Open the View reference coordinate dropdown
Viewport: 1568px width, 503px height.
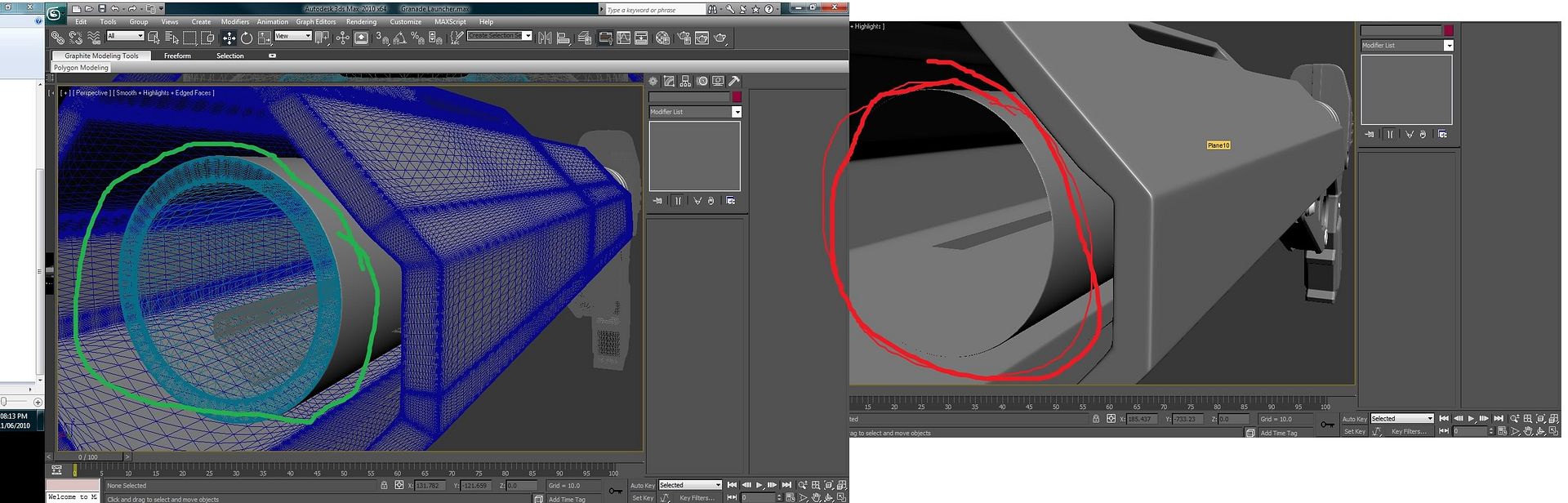[x=292, y=36]
